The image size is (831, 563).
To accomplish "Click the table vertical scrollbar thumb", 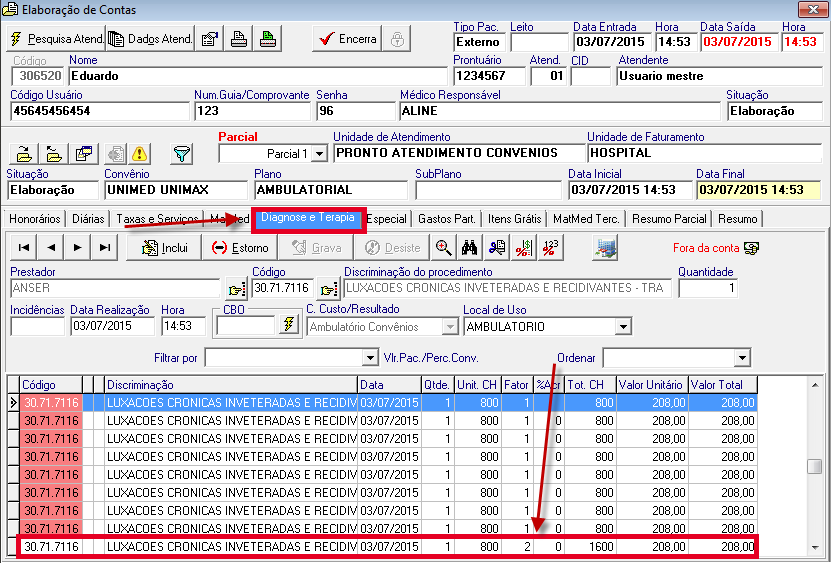I will point(815,467).
